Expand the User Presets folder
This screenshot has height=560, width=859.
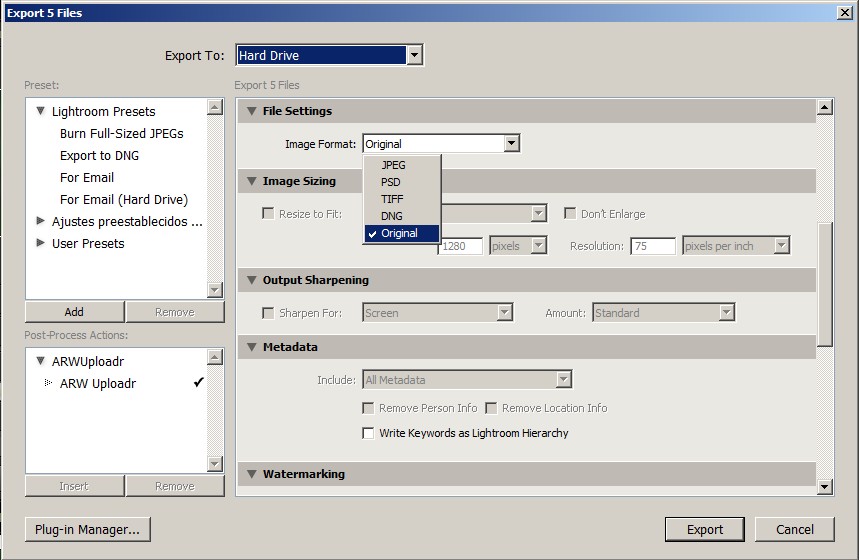click(41, 243)
